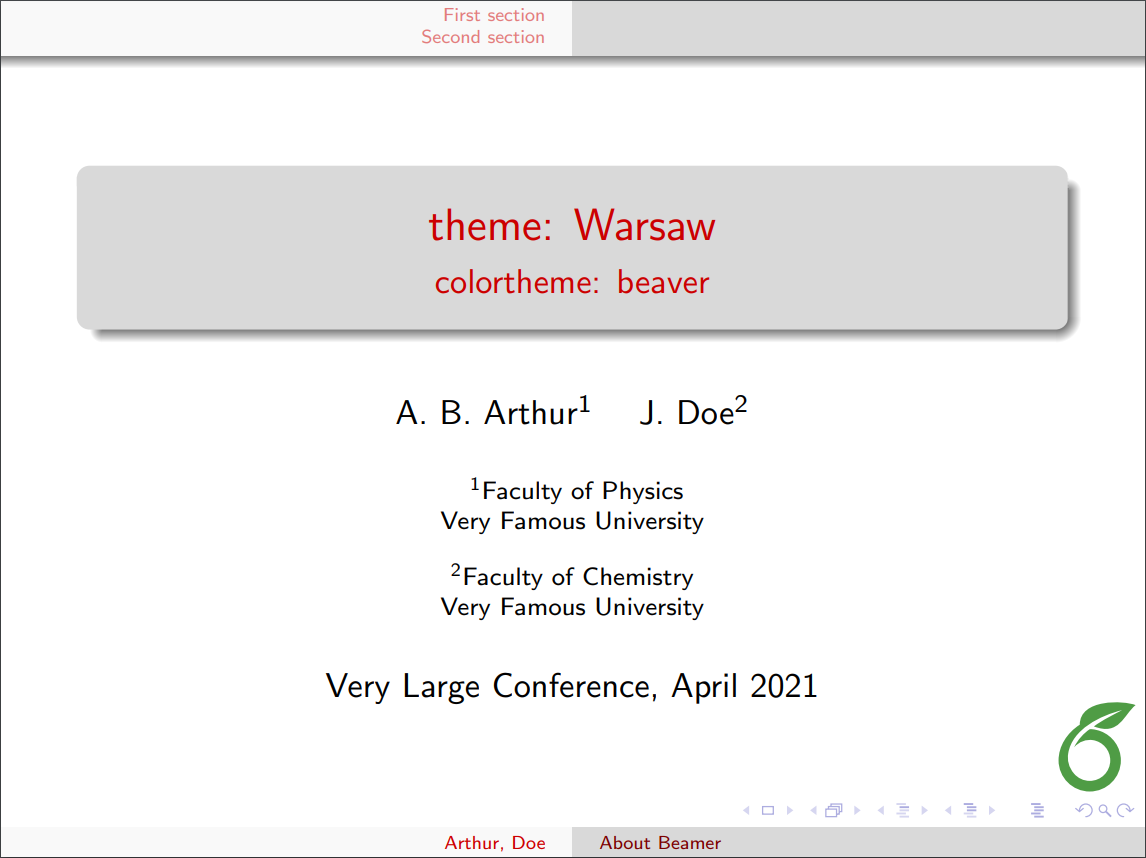Select the section navigation icon
The image size is (1146, 858).
click(x=971, y=810)
